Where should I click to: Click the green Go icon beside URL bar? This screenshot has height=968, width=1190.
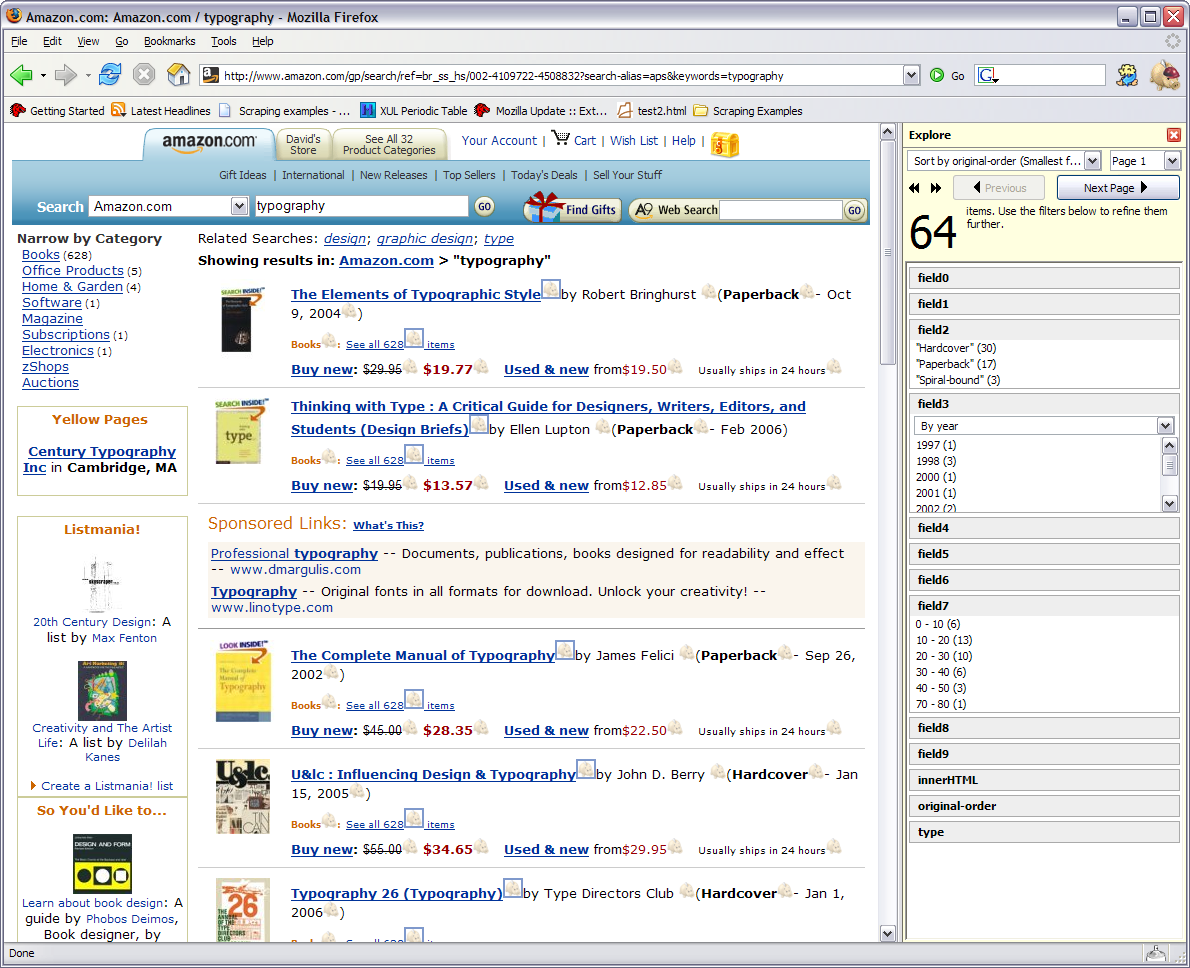(x=937, y=75)
